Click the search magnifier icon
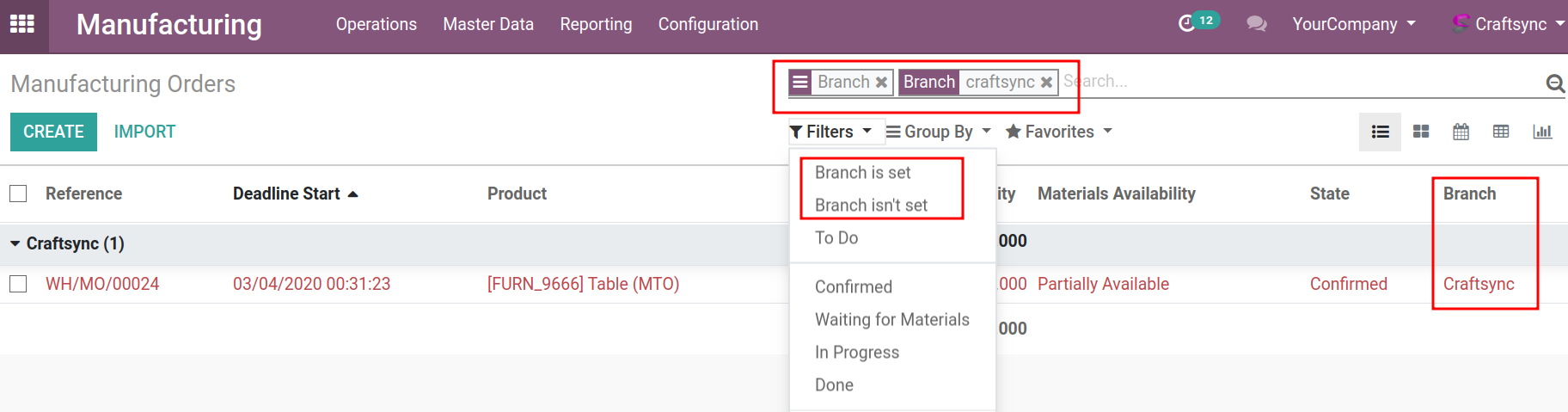Screen dimensions: 1568x412 (x=1554, y=83)
